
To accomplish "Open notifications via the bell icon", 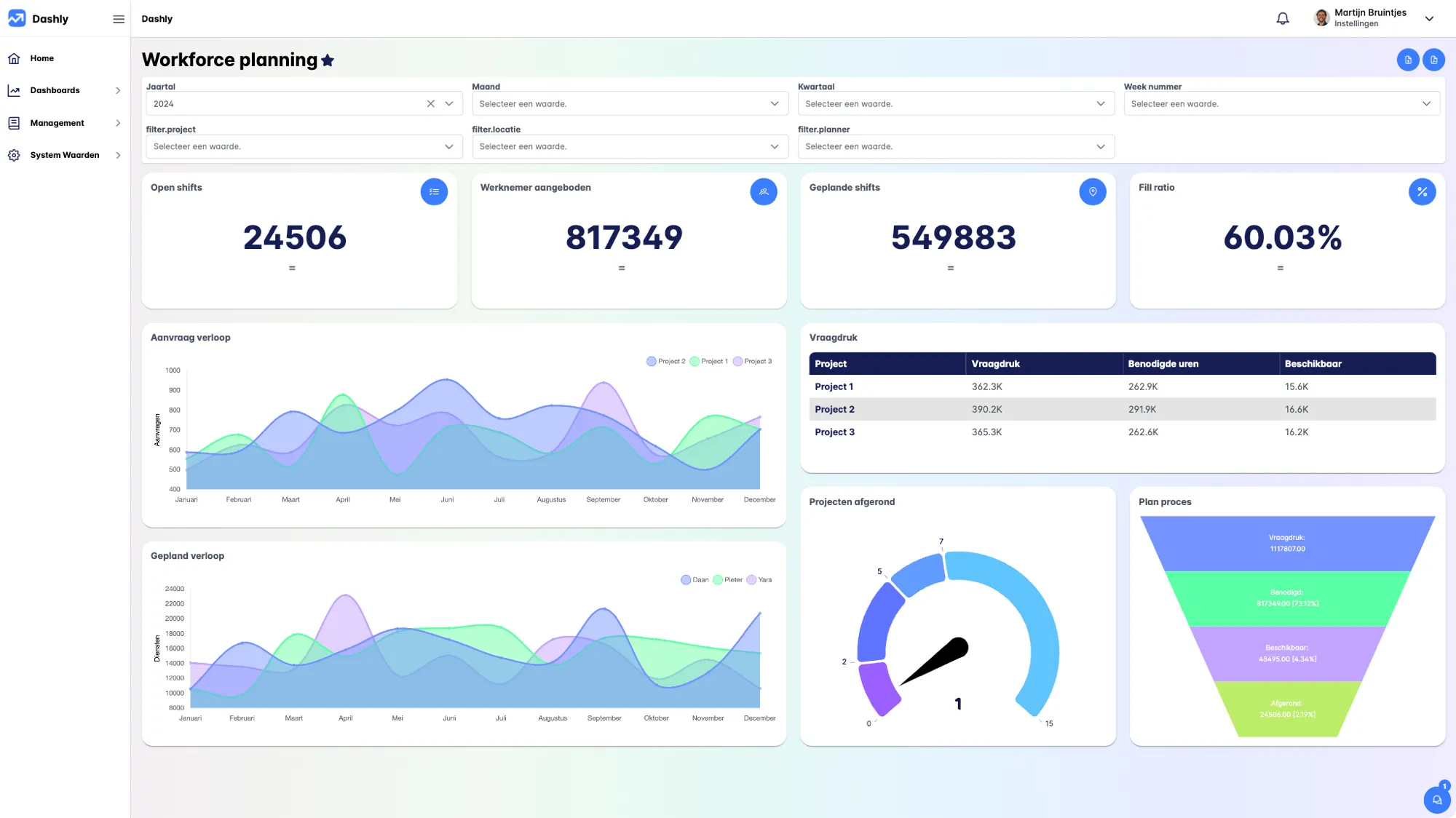I will (x=1283, y=17).
